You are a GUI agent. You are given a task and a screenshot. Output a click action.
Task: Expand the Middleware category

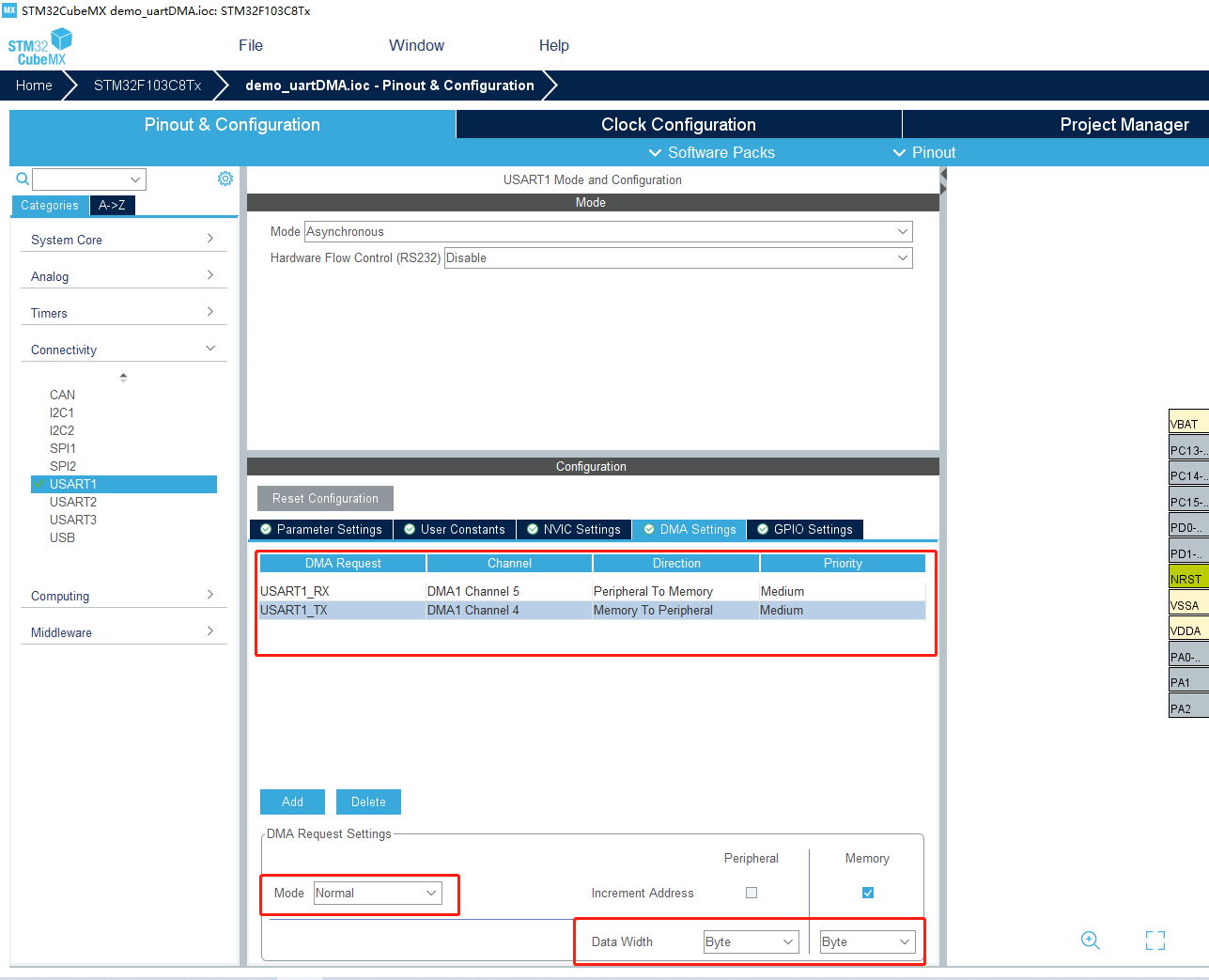click(123, 632)
